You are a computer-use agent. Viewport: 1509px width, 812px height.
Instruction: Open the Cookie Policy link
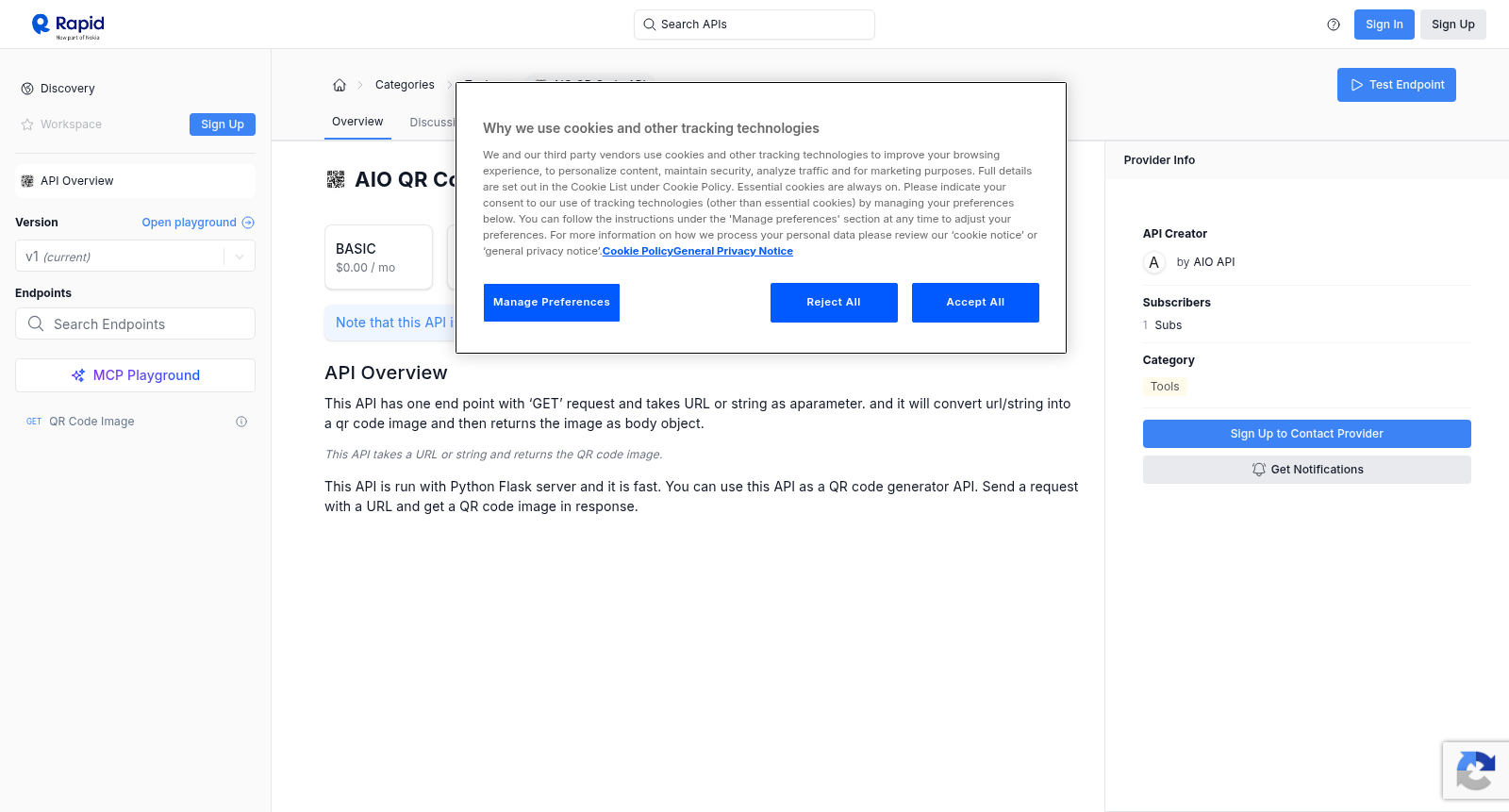[x=638, y=251]
